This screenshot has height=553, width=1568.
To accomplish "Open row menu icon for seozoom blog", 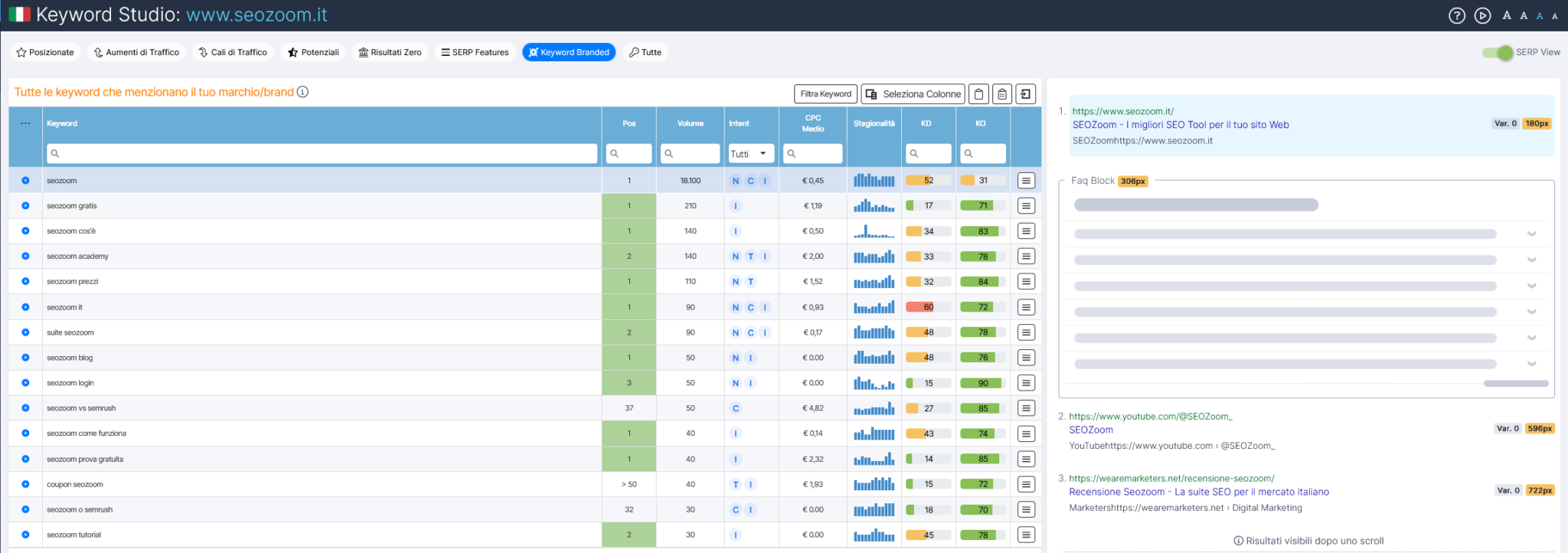I will (1026, 358).
